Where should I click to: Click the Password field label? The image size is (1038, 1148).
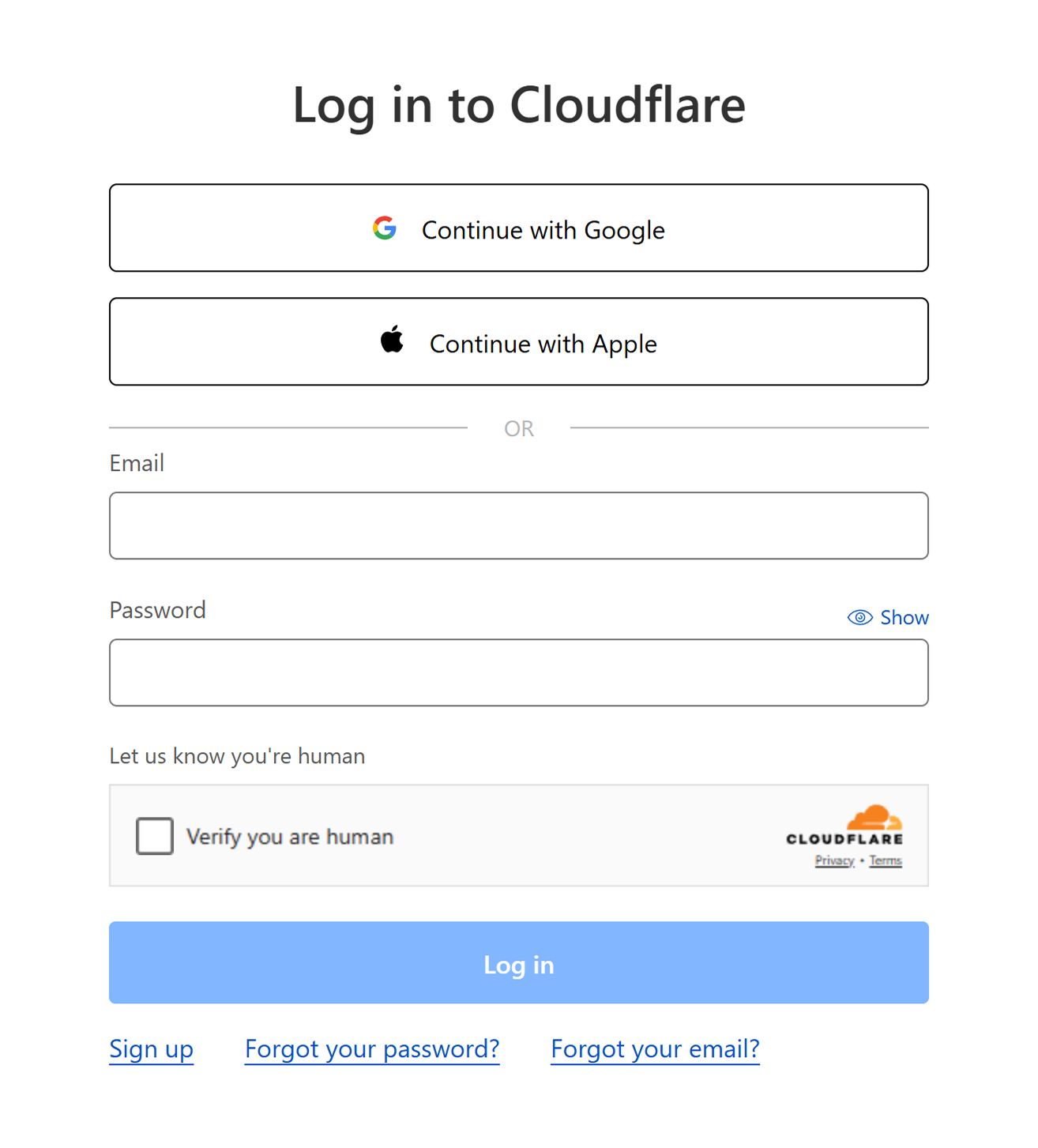157,610
